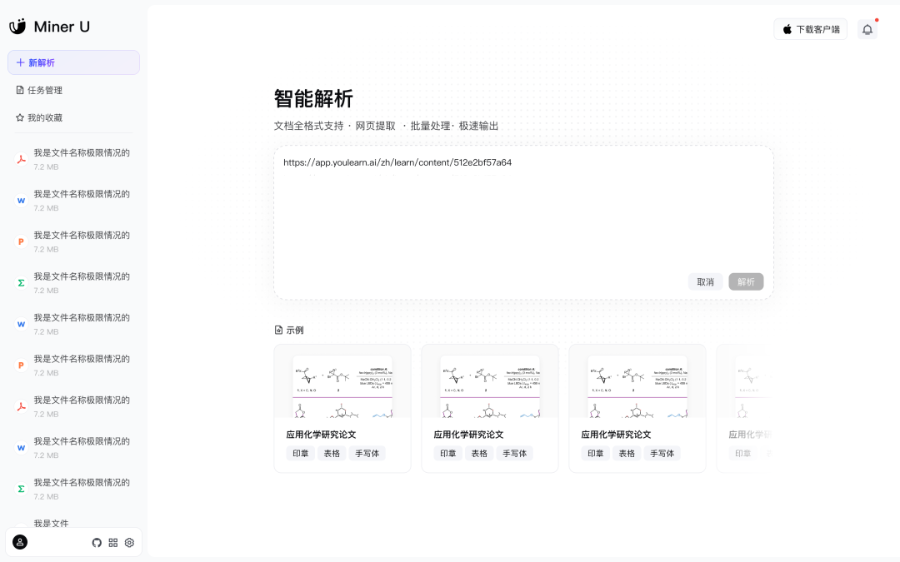Screen dimensions: 900x562
Task: Click the Apple icon in 下载客户端
Action: coord(788,29)
